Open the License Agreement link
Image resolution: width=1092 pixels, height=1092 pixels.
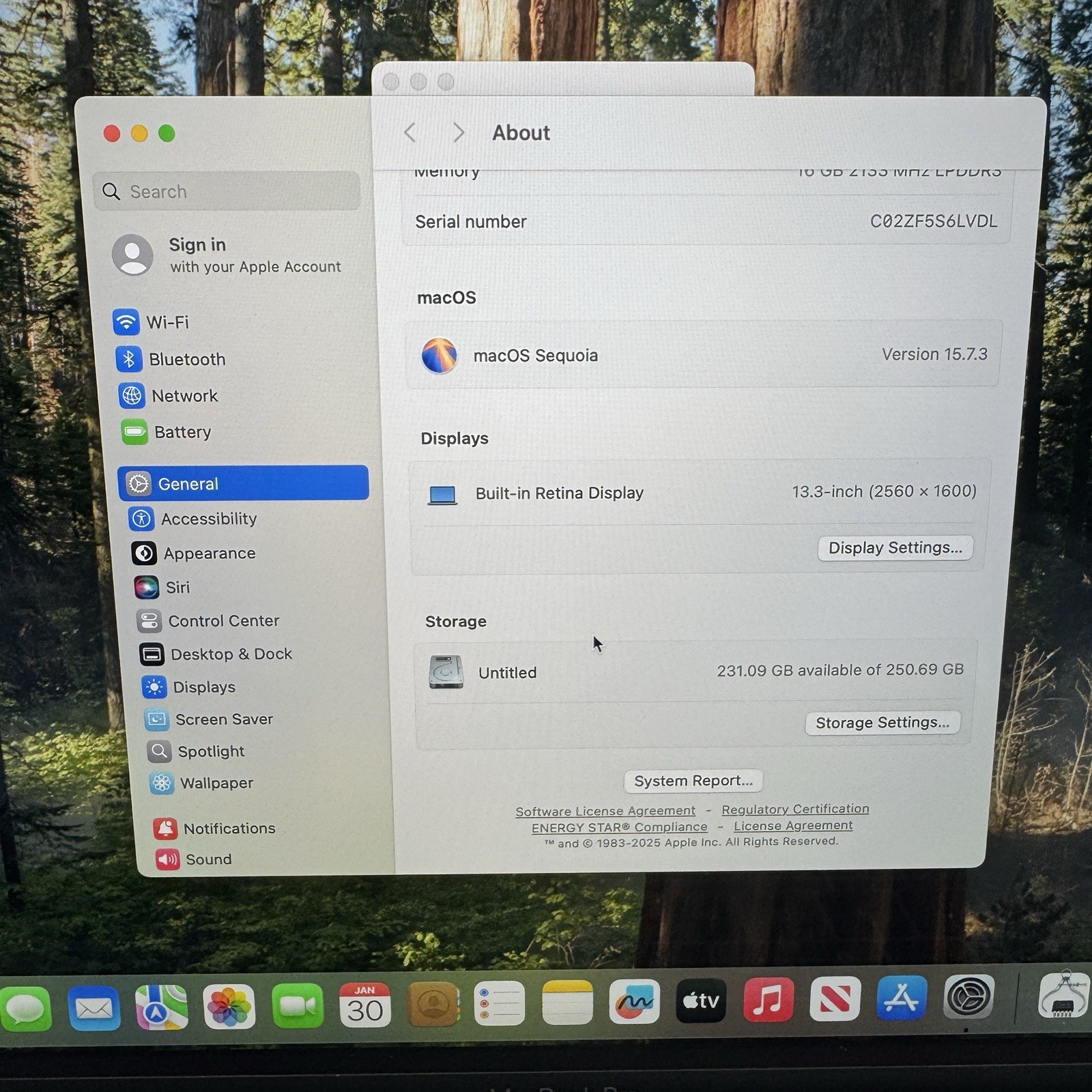pos(793,826)
